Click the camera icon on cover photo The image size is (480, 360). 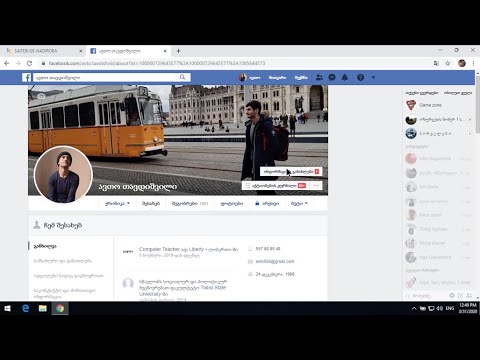41,96
